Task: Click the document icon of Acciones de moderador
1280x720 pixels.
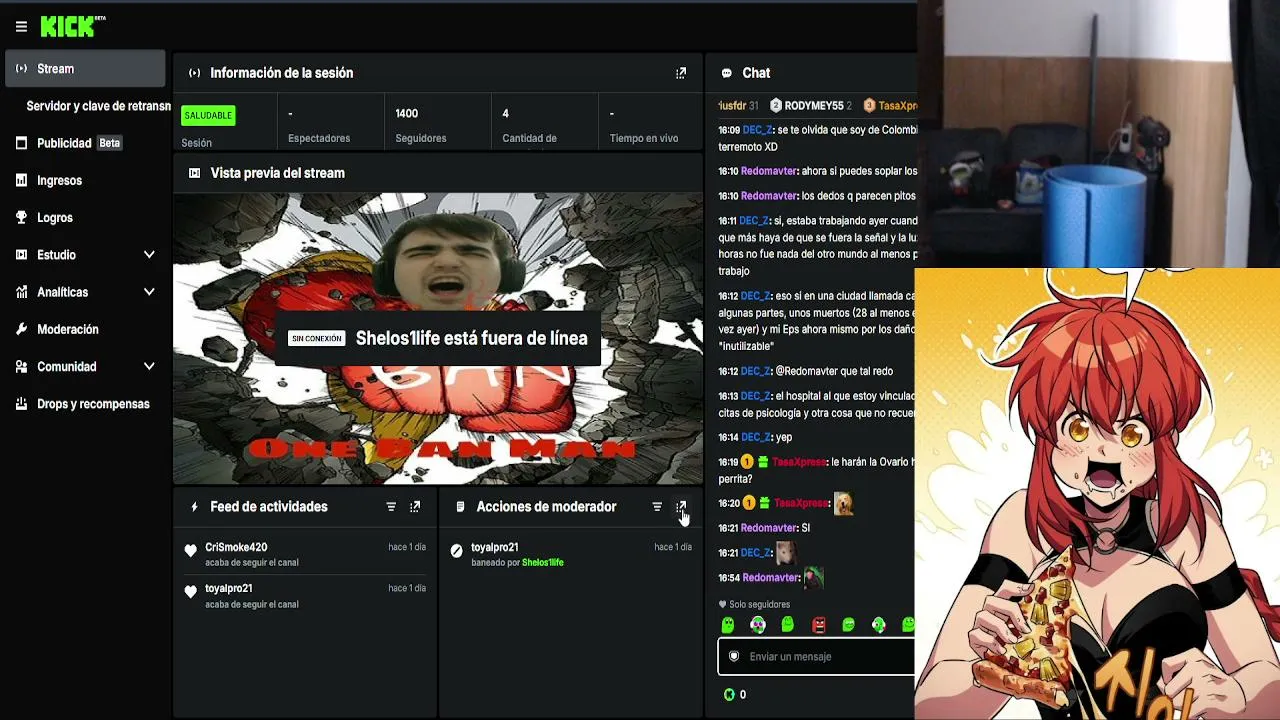Action: point(460,507)
